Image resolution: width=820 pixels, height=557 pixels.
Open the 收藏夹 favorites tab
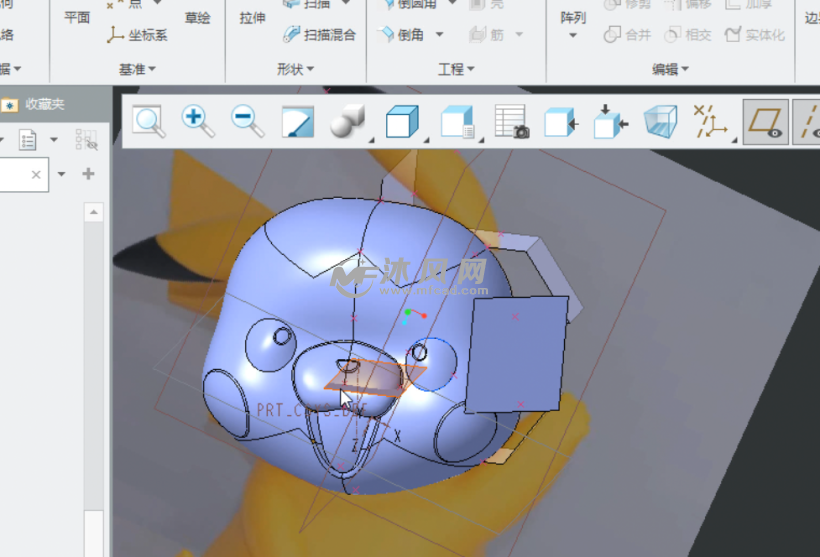pyautogui.click(x=33, y=104)
